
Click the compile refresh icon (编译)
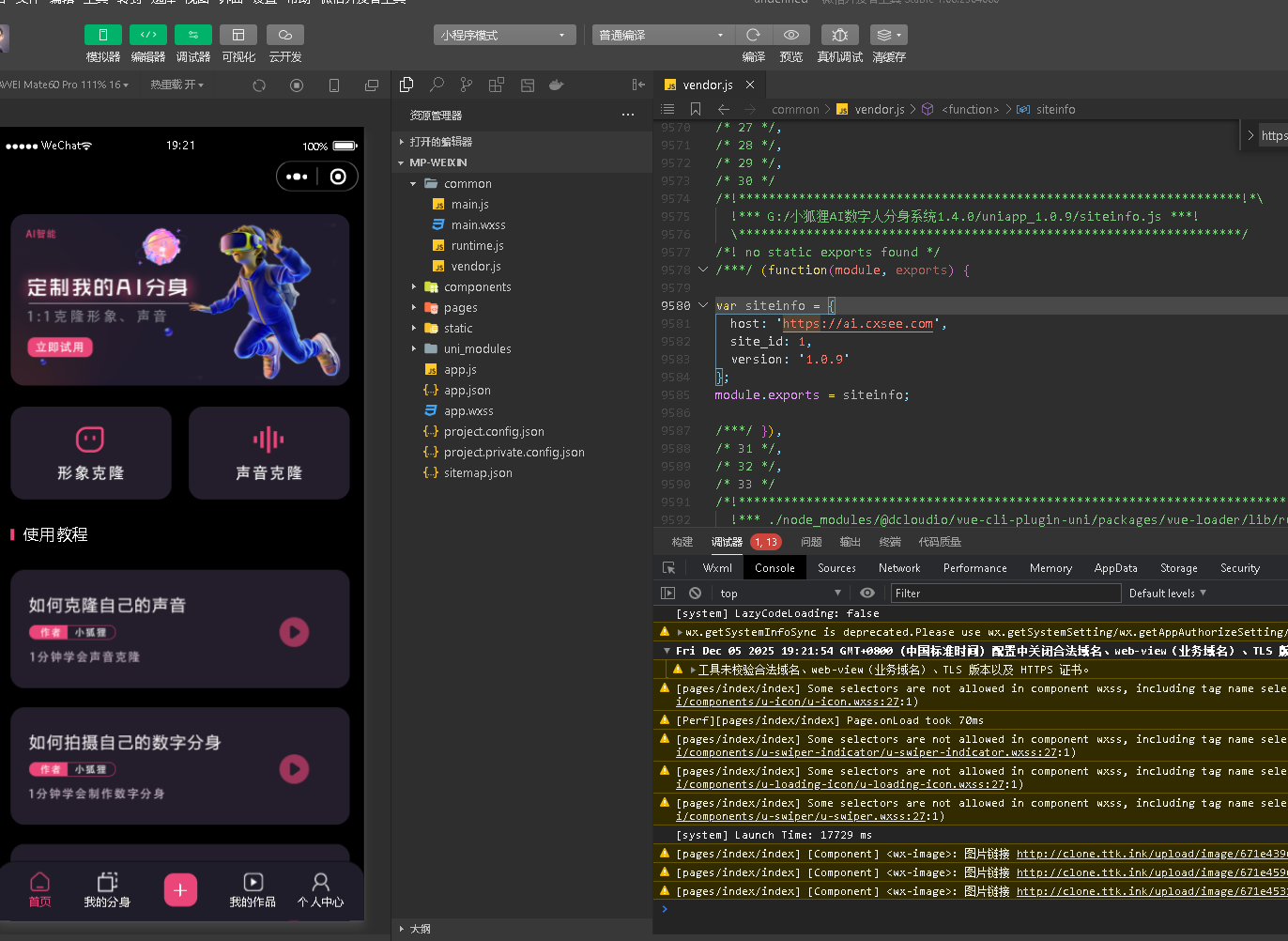click(753, 36)
